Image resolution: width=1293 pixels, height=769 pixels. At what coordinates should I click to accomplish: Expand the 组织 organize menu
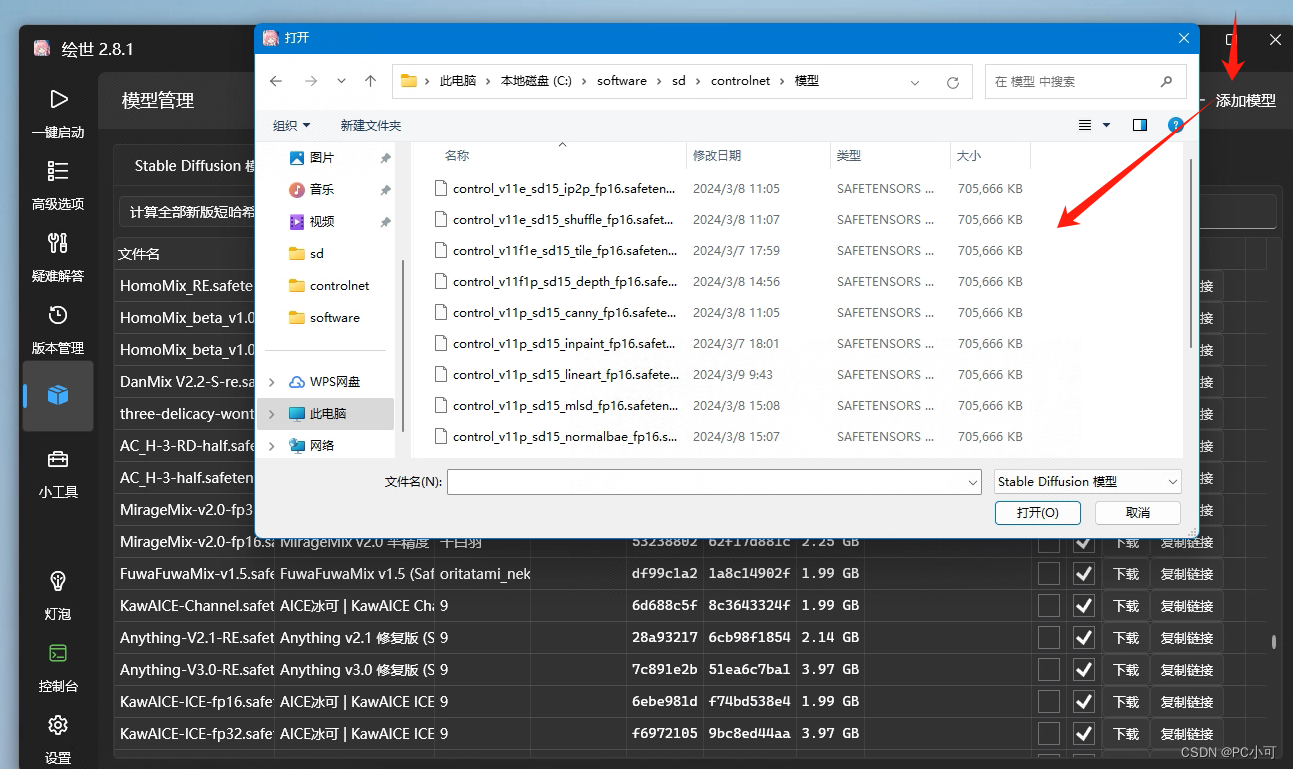(291, 125)
